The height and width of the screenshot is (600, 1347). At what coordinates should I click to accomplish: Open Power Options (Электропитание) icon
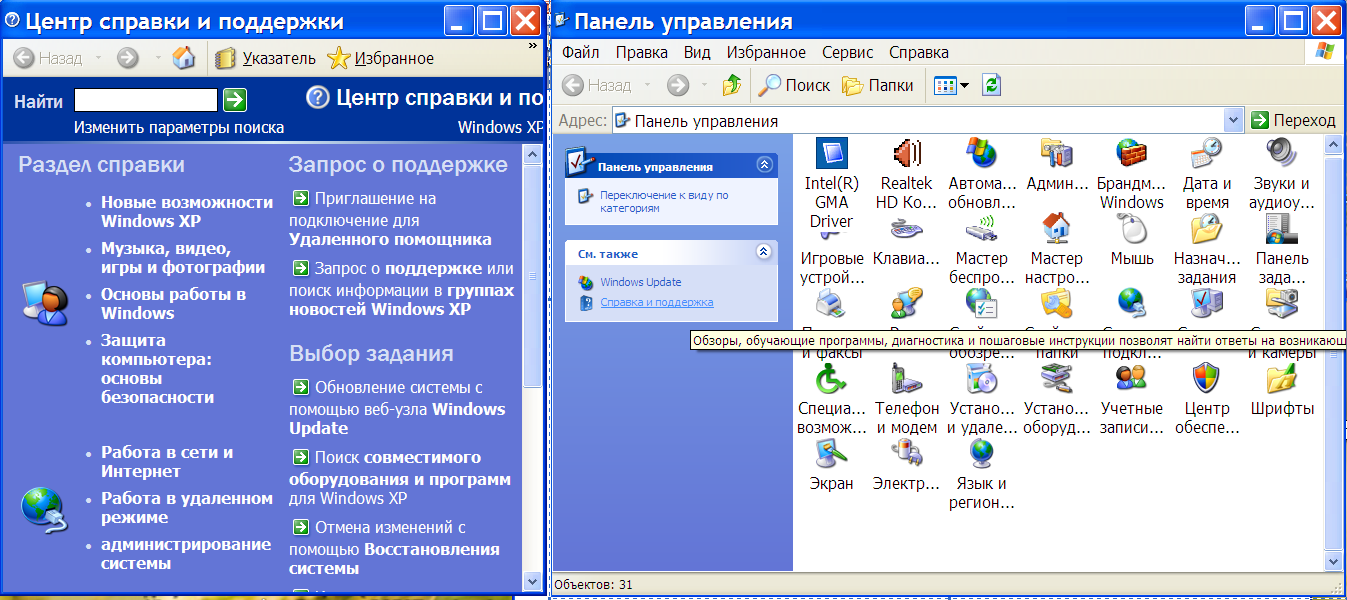pos(906,454)
